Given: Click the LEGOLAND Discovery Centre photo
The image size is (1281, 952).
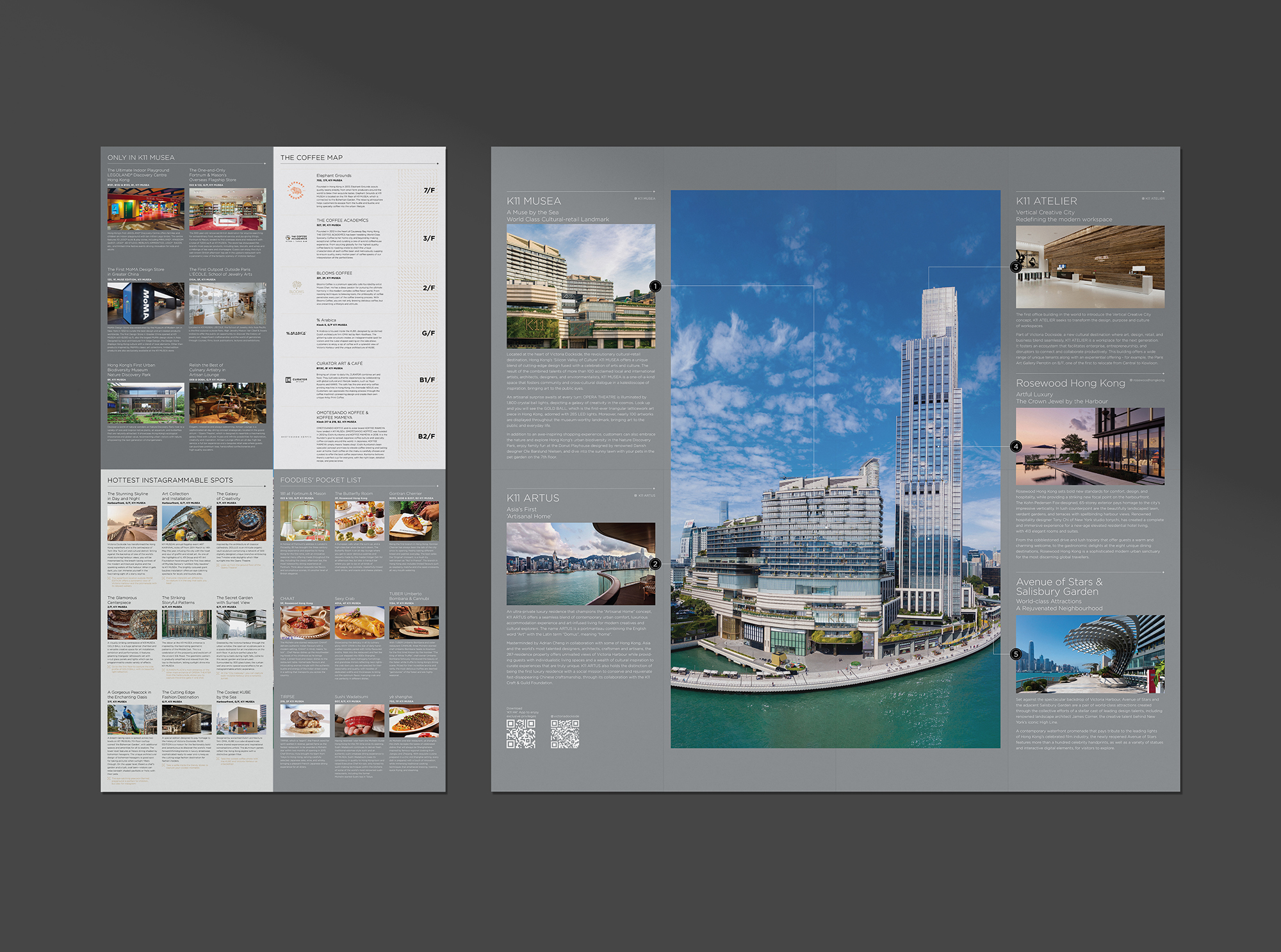Looking at the screenshot, I should pos(145,209).
